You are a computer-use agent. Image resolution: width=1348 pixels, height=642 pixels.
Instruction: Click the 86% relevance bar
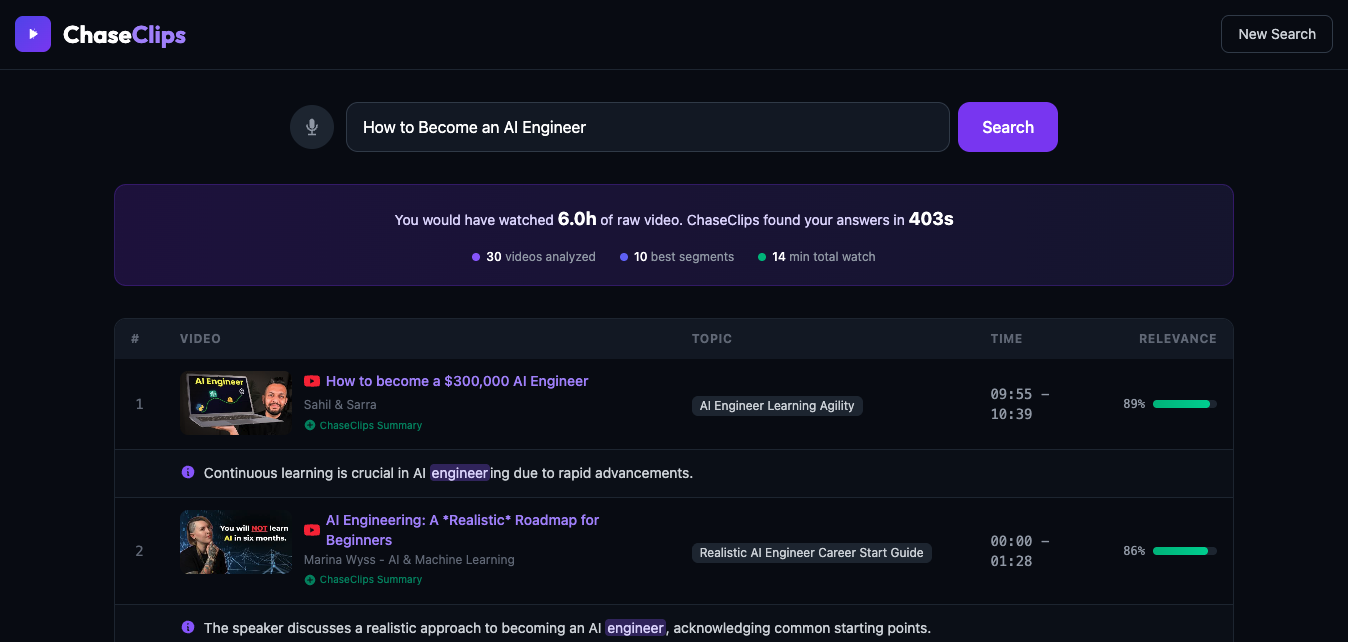1185,551
